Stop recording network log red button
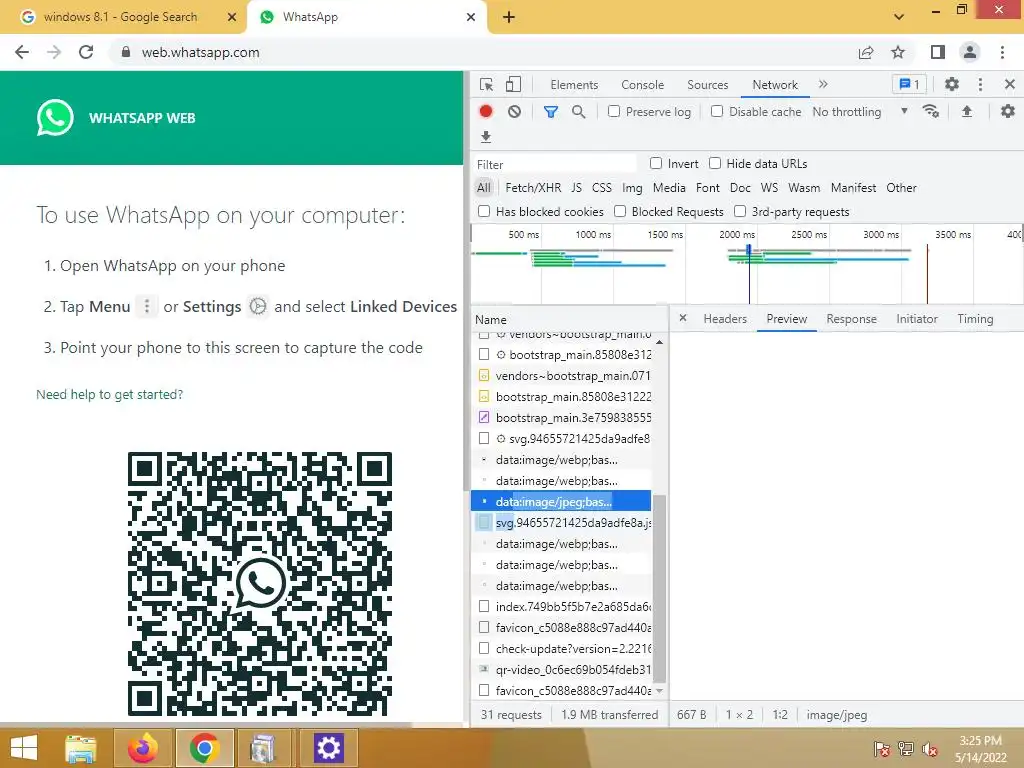1024x768 pixels. point(485,112)
